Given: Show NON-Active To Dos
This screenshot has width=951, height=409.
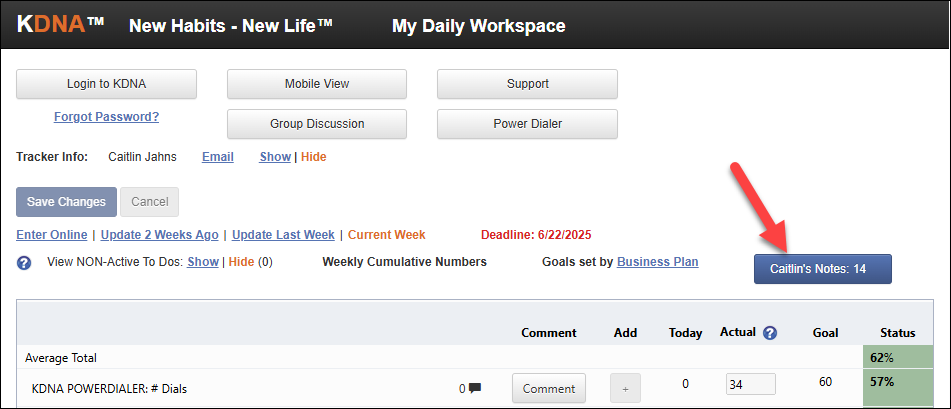Looking at the screenshot, I should click(x=202, y=262).
